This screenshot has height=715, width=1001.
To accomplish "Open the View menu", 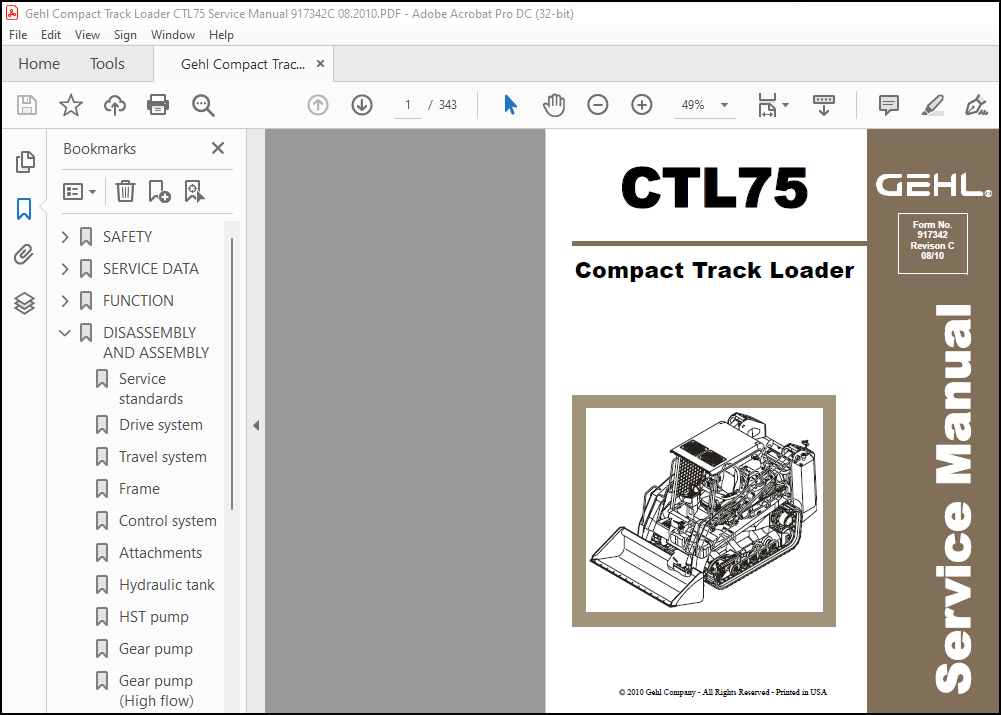I will click(x=87, y=34).
